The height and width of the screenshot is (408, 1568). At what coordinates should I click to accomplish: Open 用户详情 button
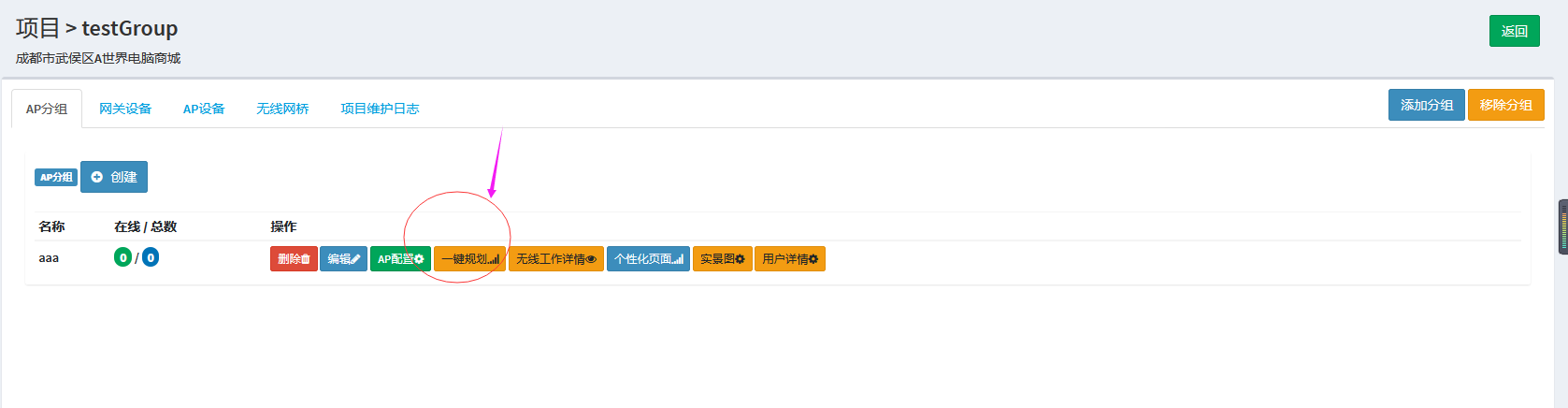(x=789, y=259)
